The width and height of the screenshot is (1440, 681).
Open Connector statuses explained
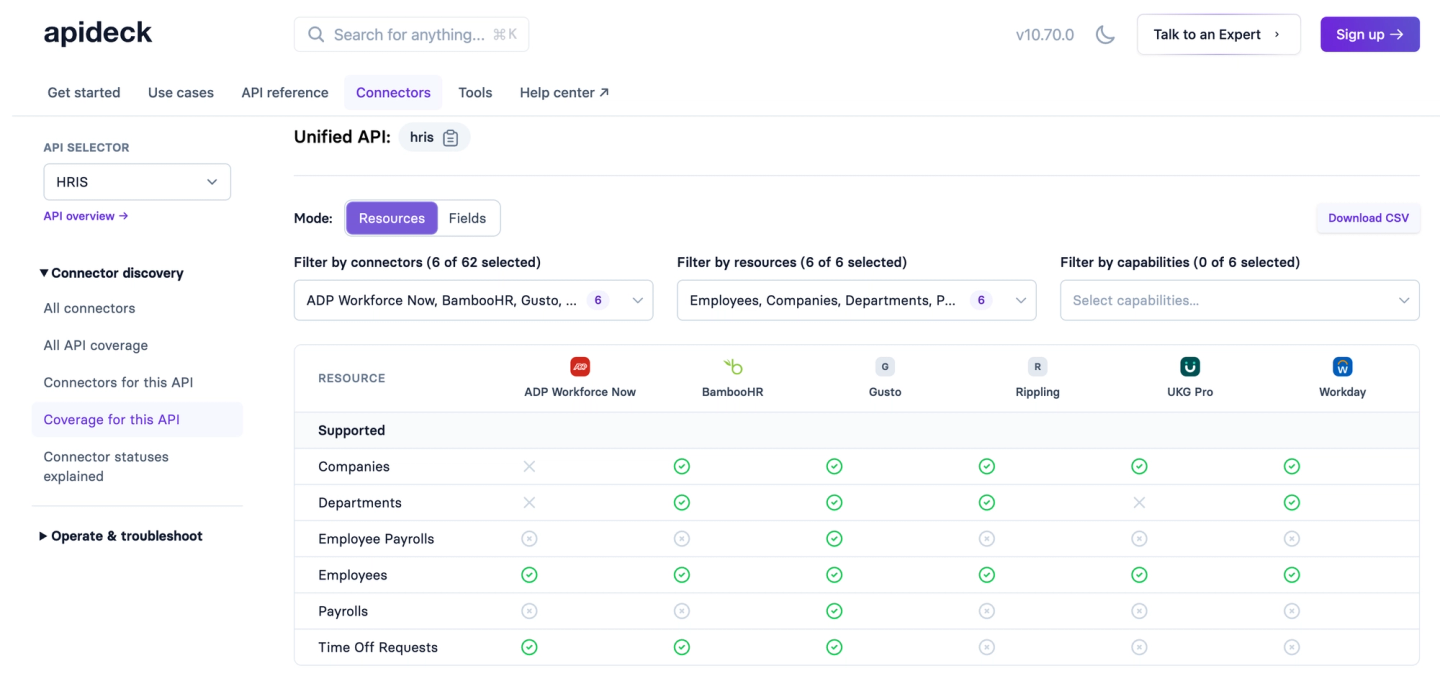(x=106, y=466)
